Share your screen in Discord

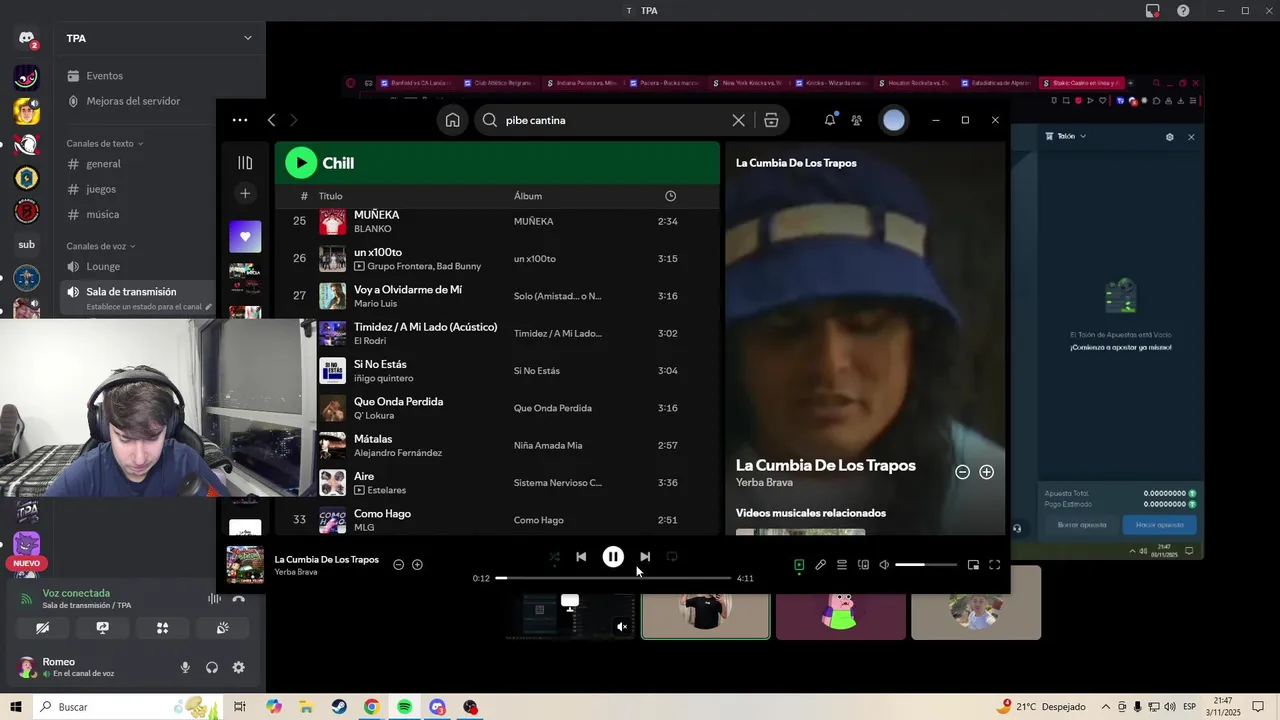[x=102, y=628]
